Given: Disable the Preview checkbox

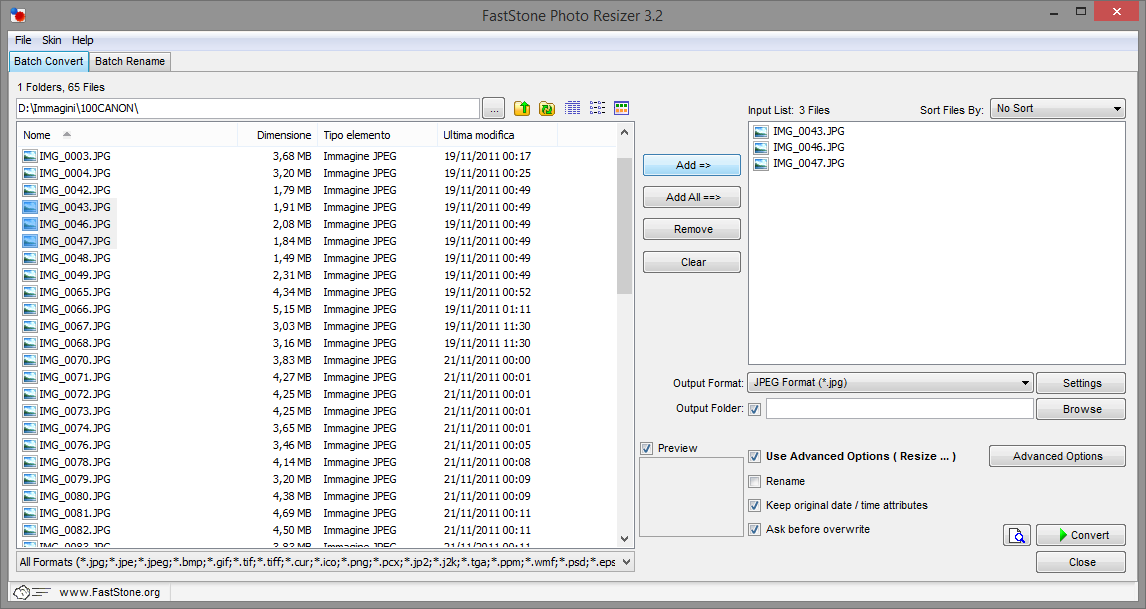Looking at the screenshot, I should [646, 448].
